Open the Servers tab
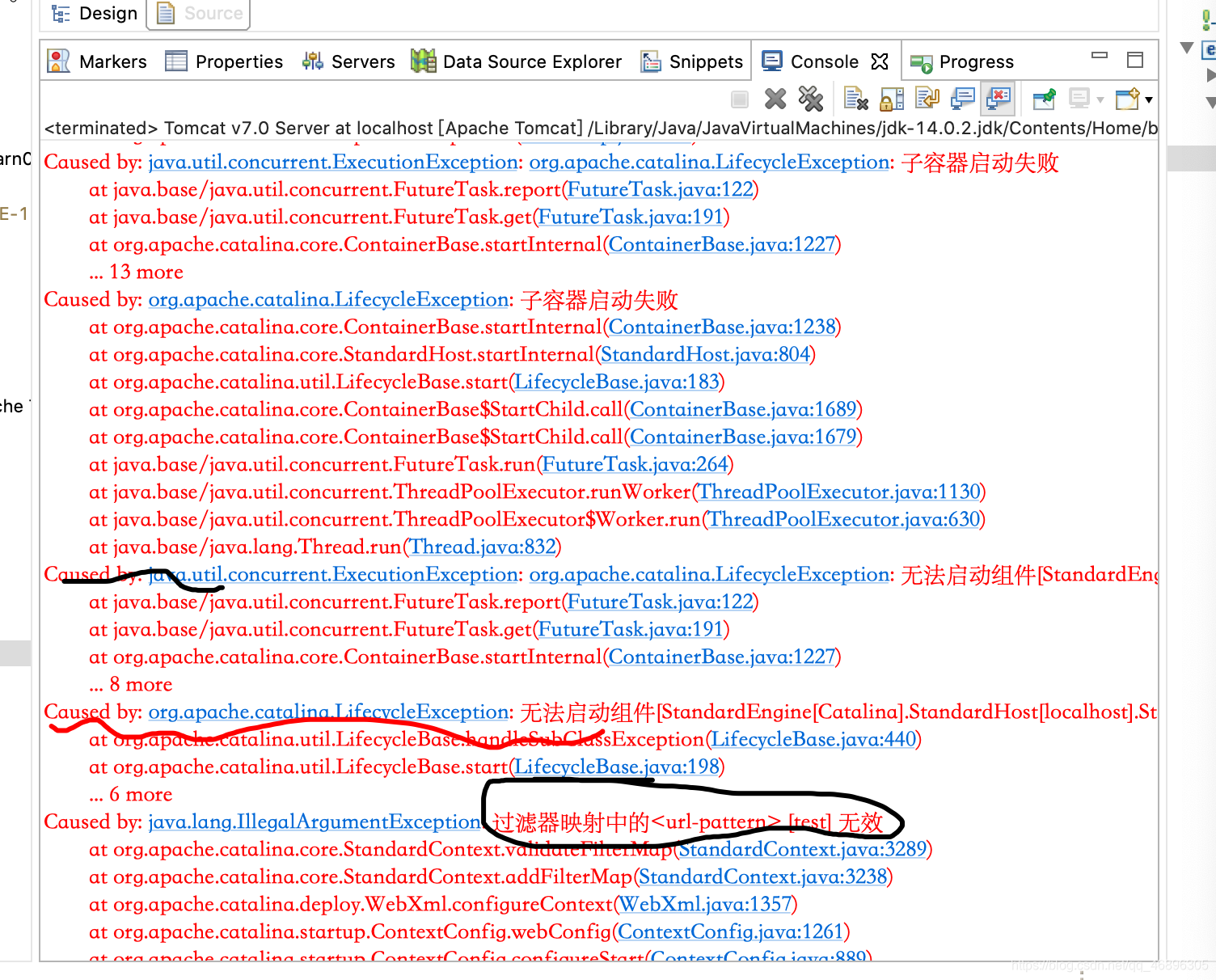Viewport: 1216px width, 980px height. [x=348, y=61]
